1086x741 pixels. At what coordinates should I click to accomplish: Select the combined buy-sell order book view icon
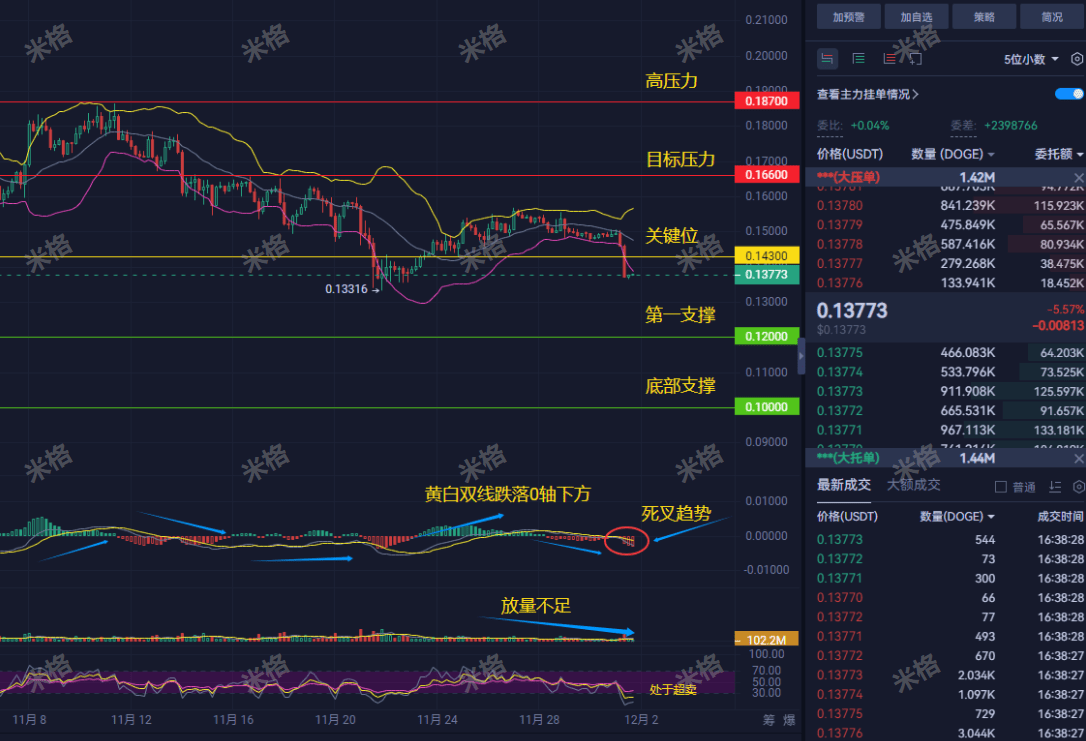click(x=827, y=59)
